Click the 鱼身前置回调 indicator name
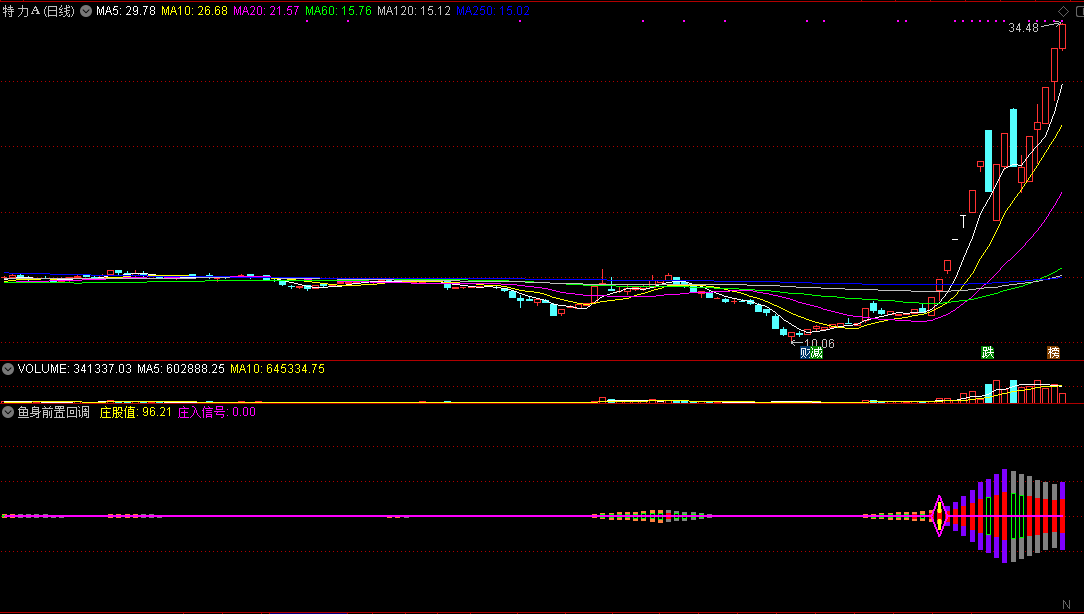 (54, 412)
